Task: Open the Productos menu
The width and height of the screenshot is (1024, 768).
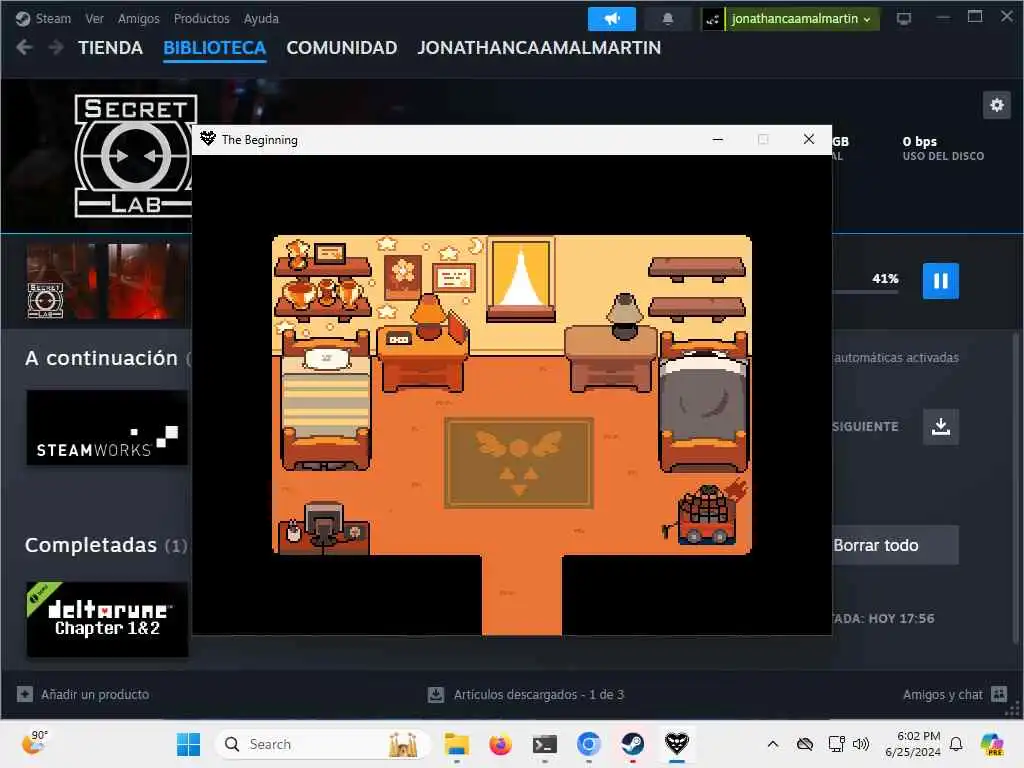Action: tap(201, 18)
